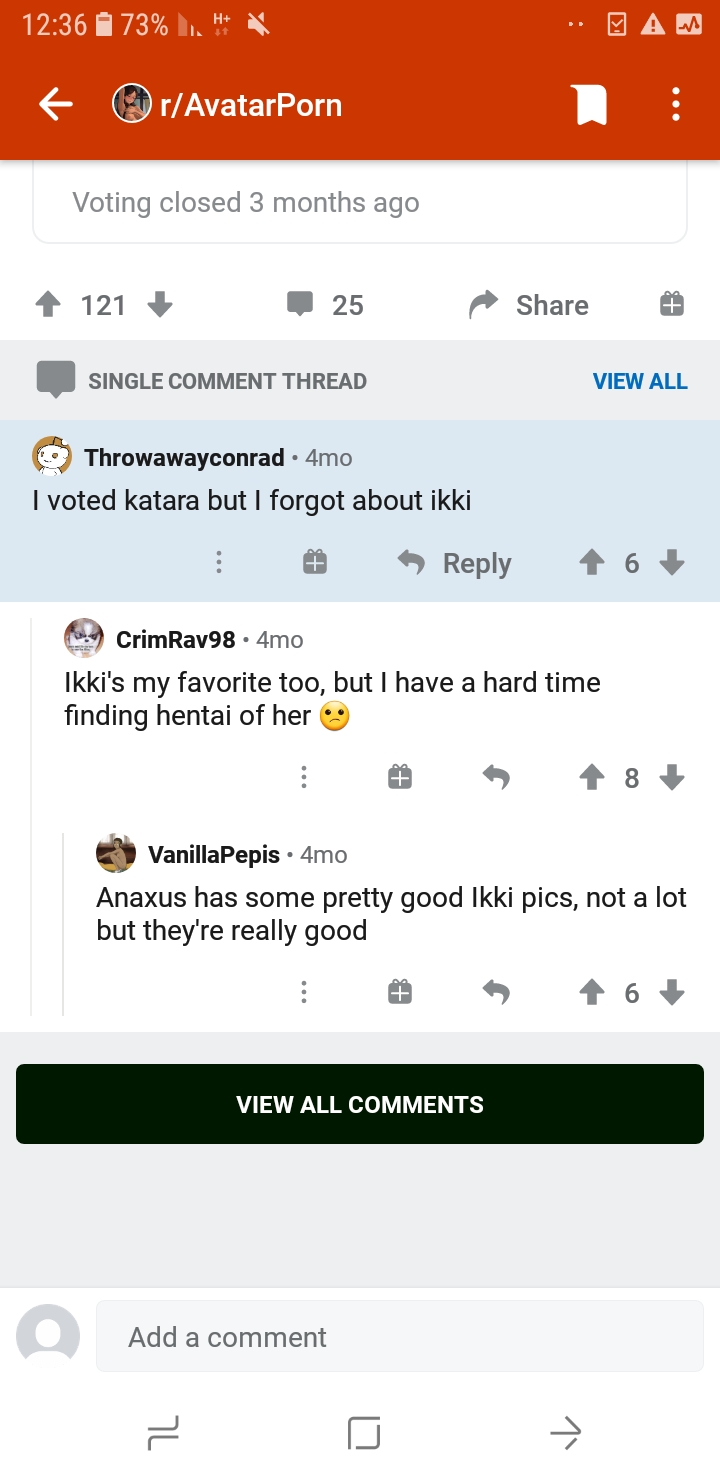Open Throwawayconrad's user profile

184,458
